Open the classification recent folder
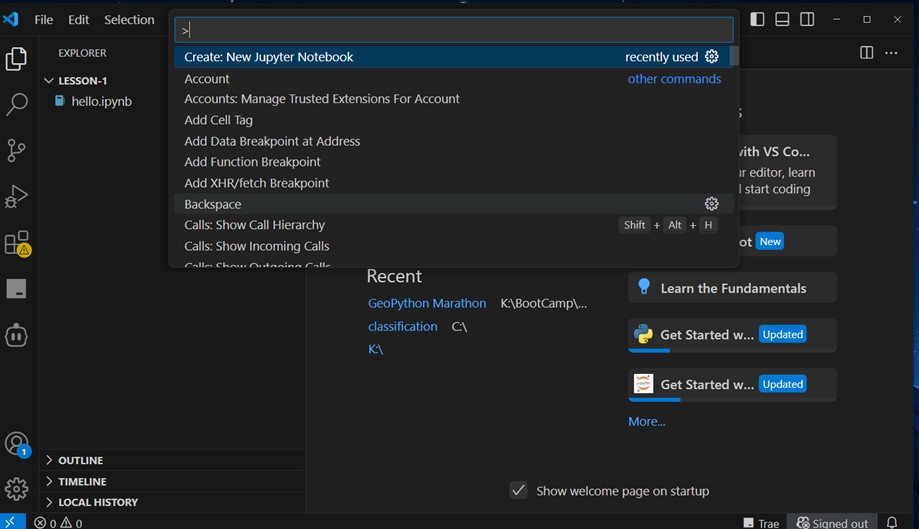The width and height of the screenshot is (919, 529). [x=403, y=326]
